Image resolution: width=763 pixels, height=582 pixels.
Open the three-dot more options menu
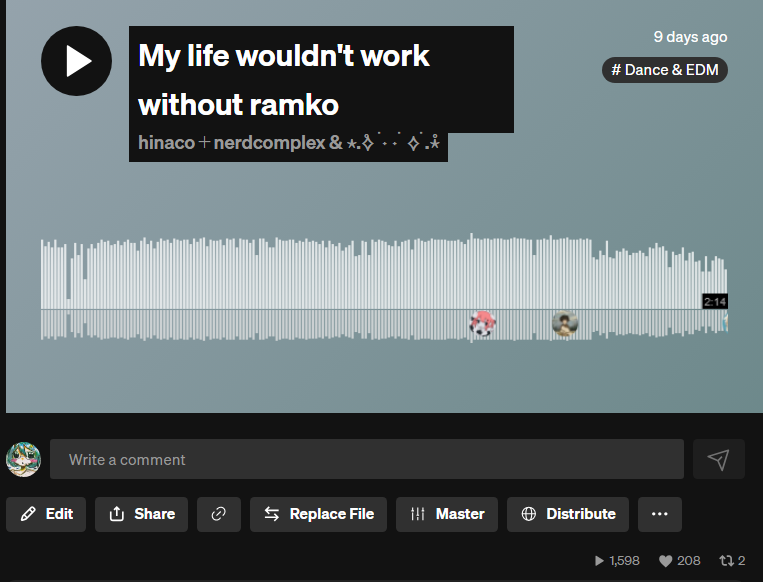[x=660, y=514]
